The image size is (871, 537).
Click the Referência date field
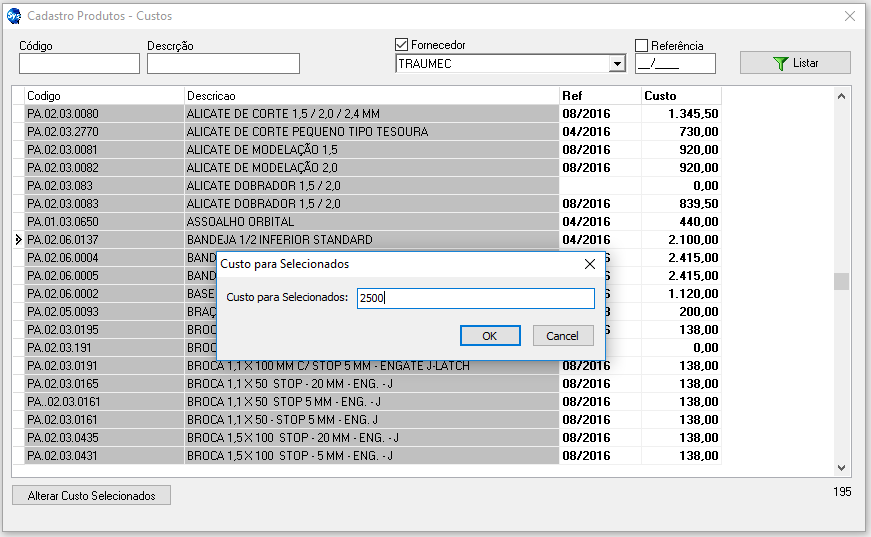click(675, 64)
